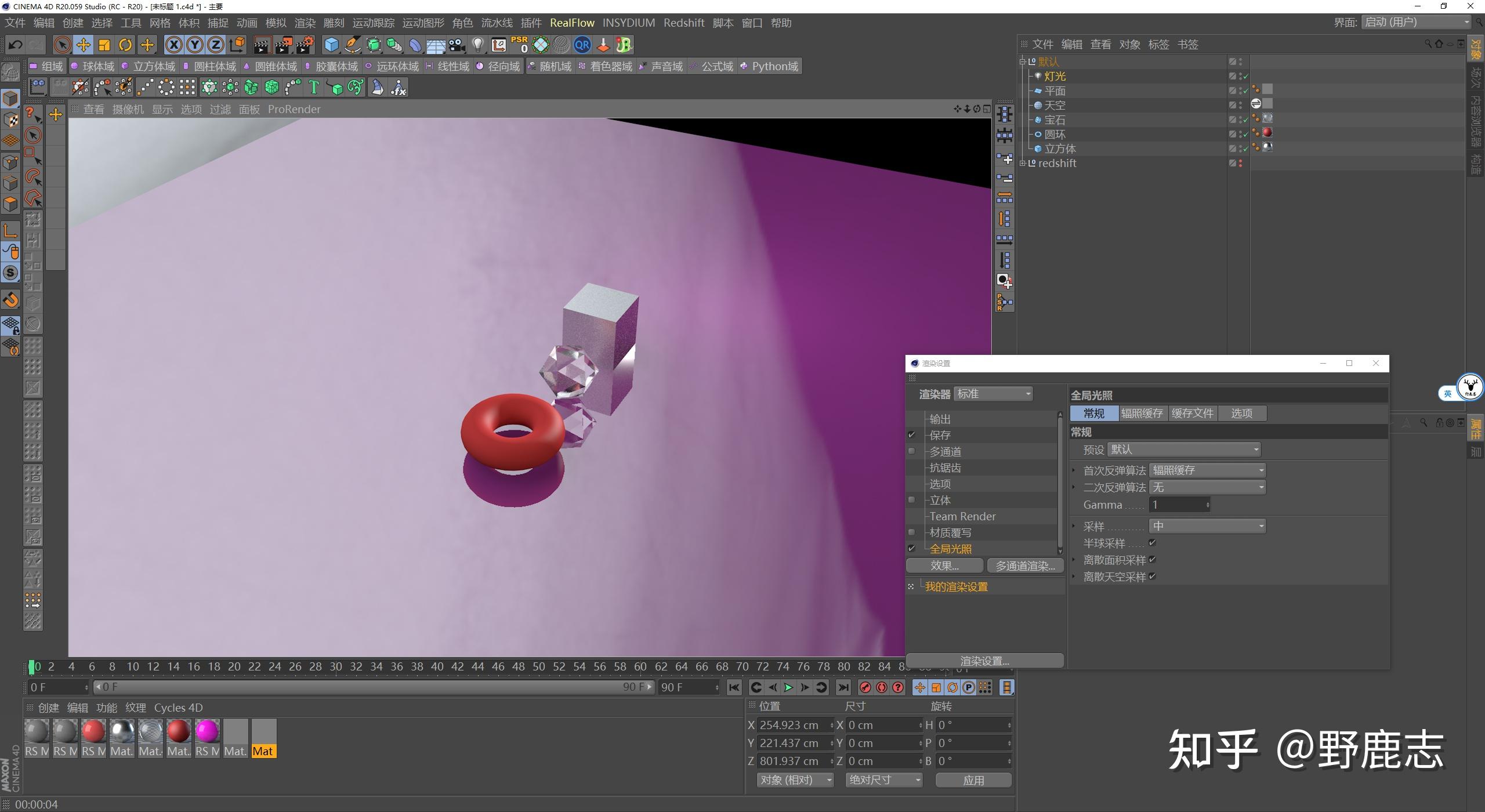
Task: Enable the 多通道 checkbox in render settings
Action: [912, 451]
